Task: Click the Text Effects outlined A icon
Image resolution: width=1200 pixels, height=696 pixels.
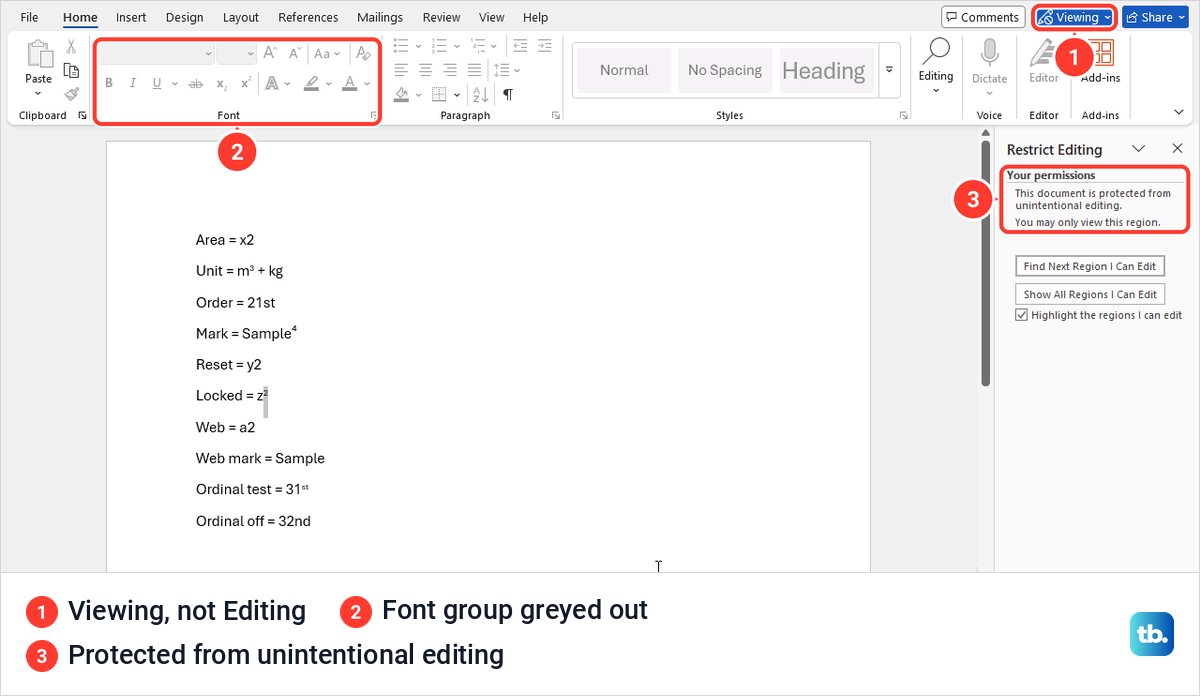Action: click(x=272, y=84)
